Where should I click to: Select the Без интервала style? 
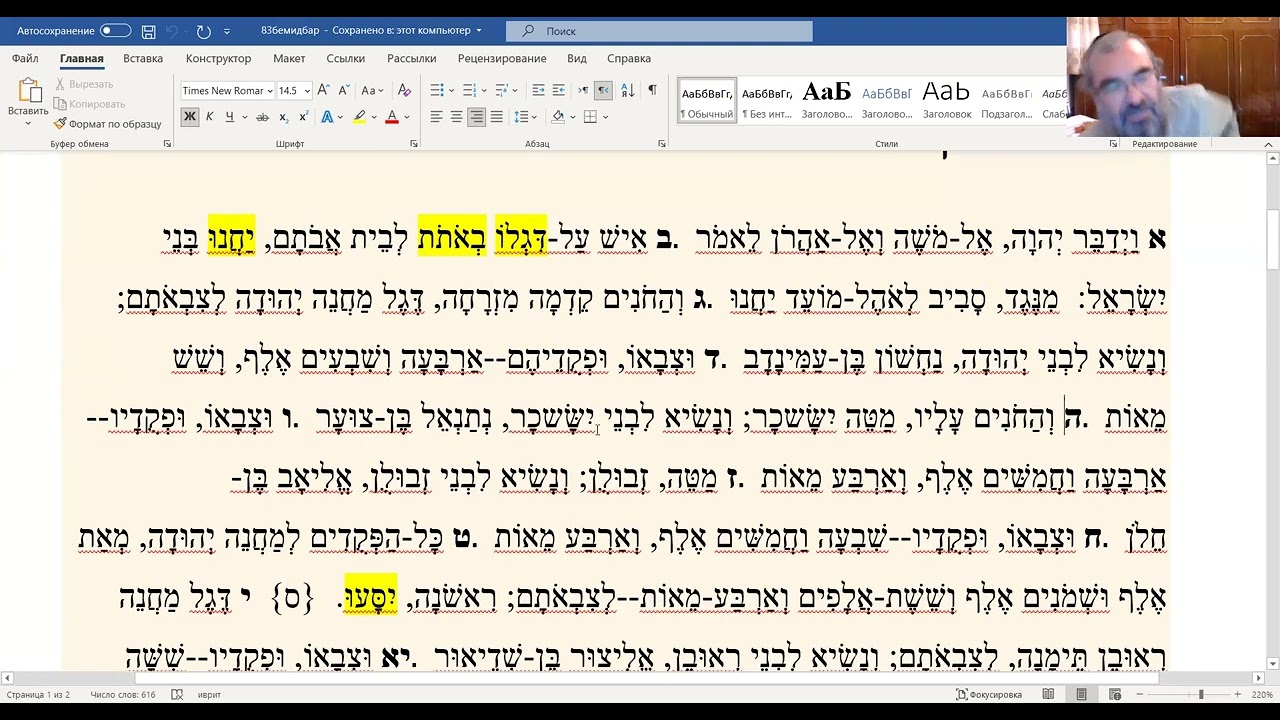coord(767,101)
